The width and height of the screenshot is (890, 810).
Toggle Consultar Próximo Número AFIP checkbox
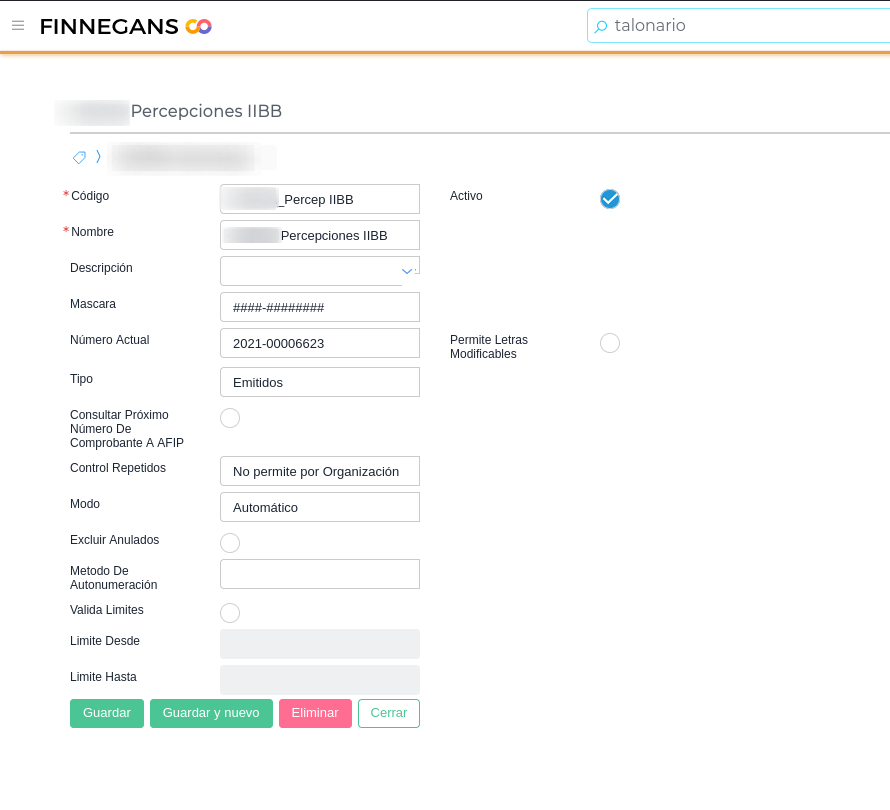(230, 418)
